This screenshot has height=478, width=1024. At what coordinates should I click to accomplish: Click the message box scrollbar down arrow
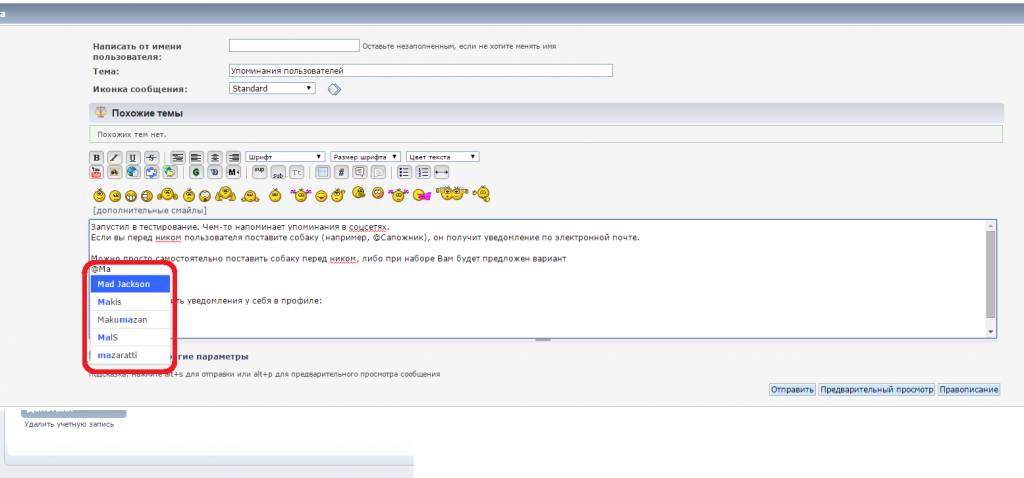(991, 332)
